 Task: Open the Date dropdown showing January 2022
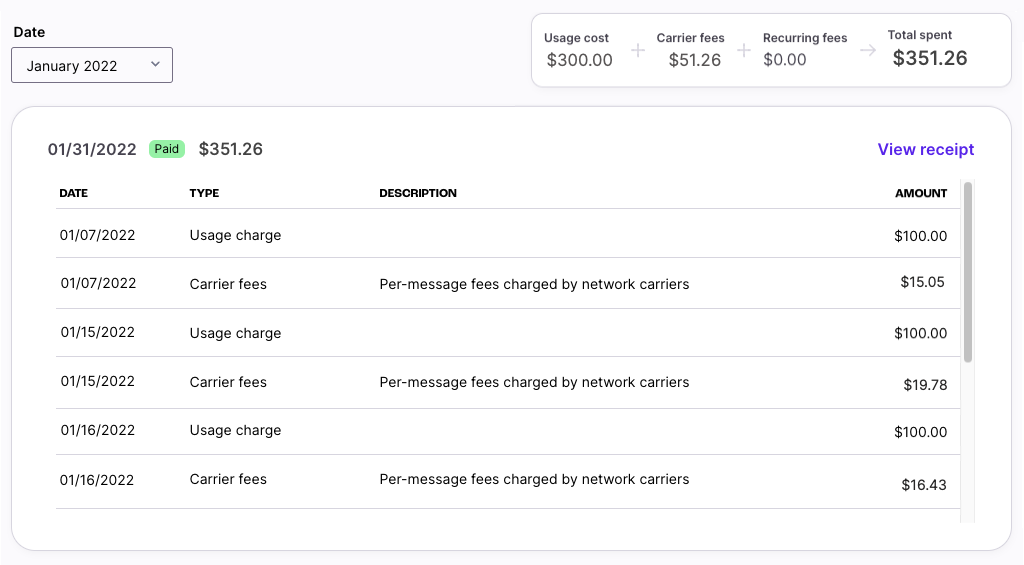click(x=91, y=66)
